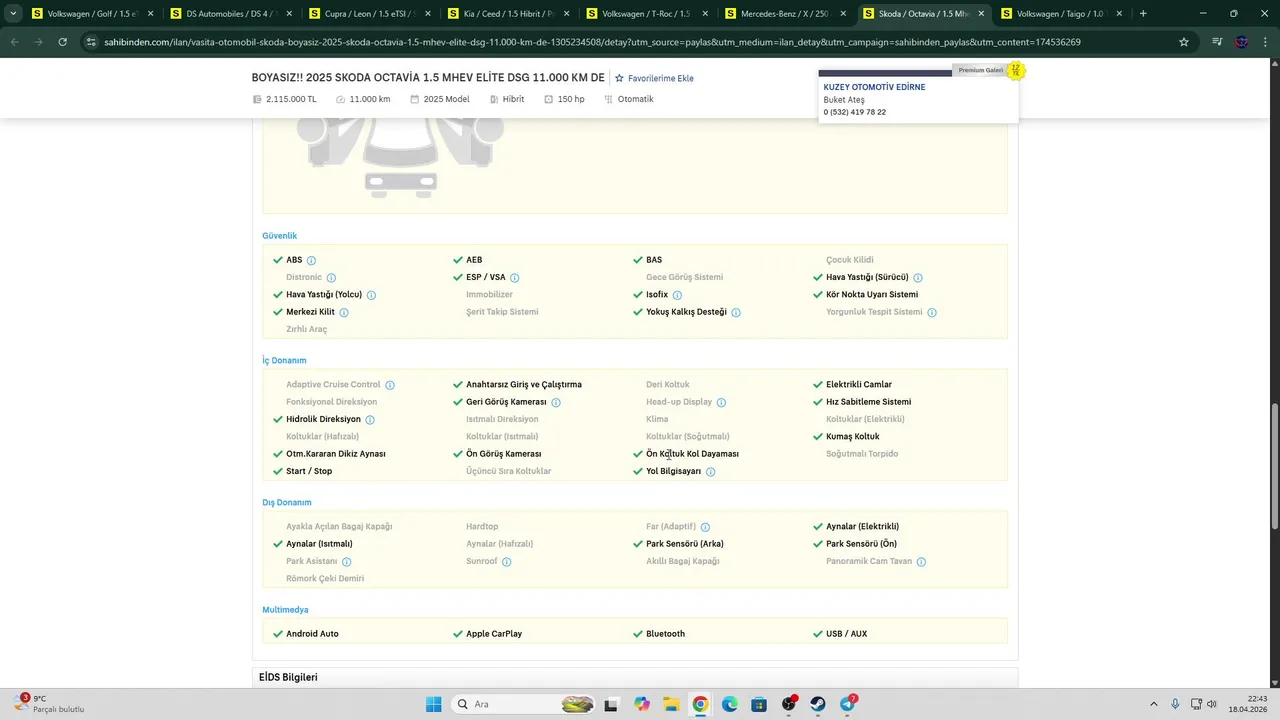Open tab search dropdown arrow
Image resolution: width=1280 pixels, height=720 pixels.
coord(13,14)
